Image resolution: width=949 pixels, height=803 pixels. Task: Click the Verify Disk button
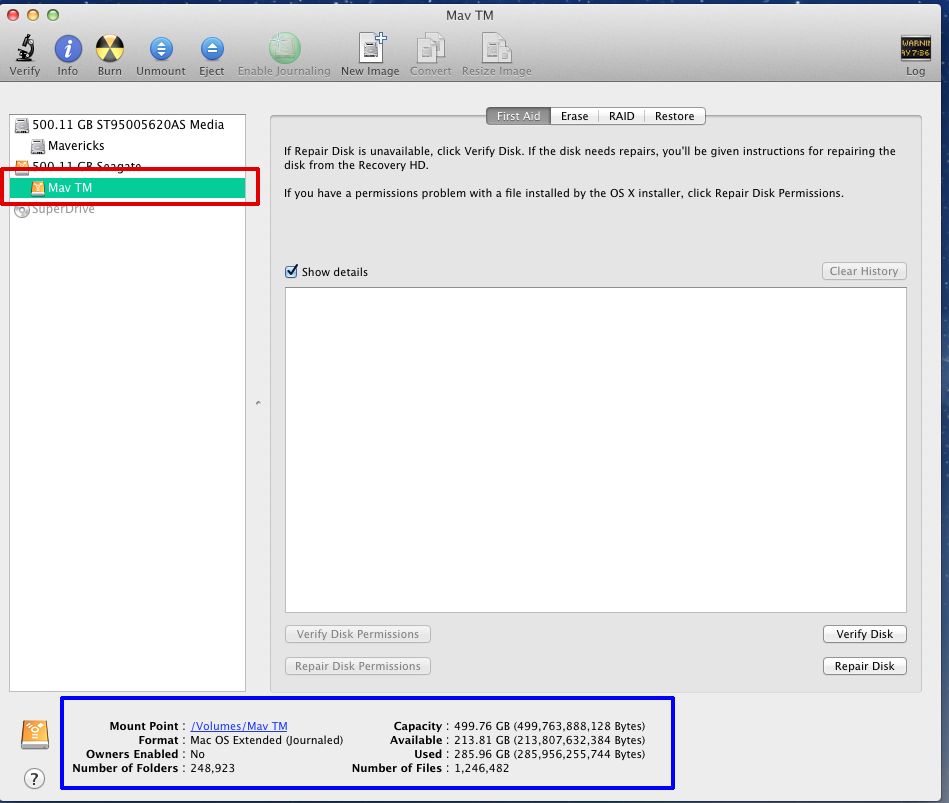[x=864, y=634]
